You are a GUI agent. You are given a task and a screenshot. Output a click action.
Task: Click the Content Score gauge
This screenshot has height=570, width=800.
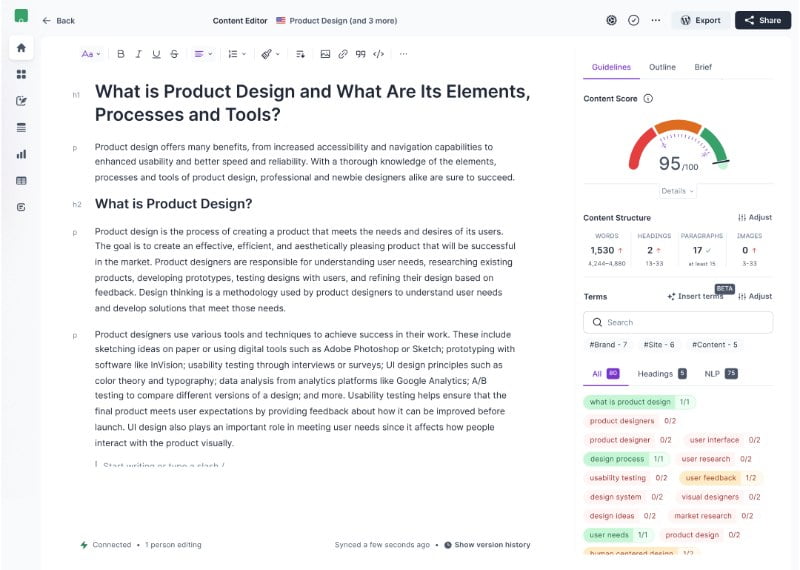pos(677,150)
